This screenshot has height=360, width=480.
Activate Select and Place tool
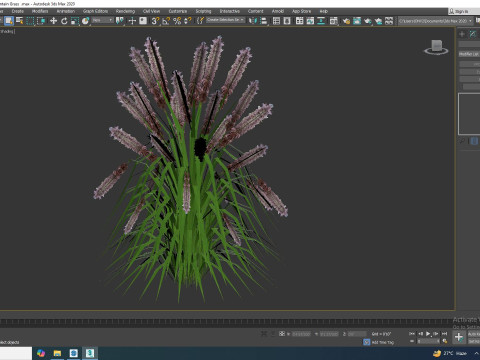click(86, 21)
